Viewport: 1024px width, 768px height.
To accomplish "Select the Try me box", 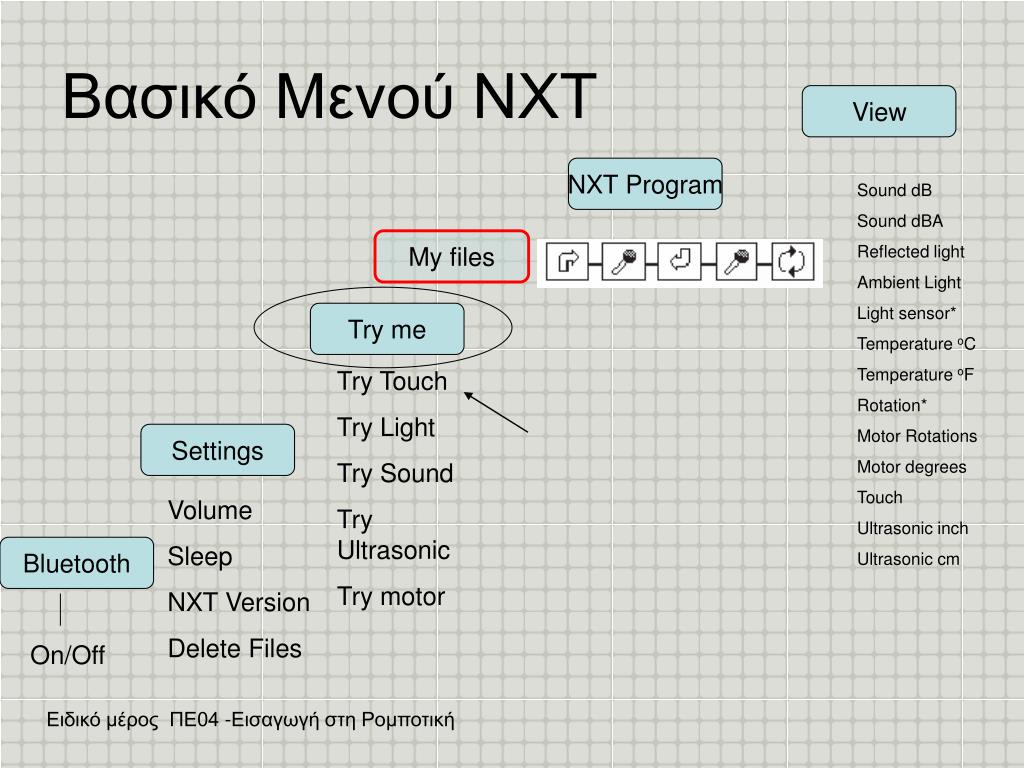I will pos(387,329).
